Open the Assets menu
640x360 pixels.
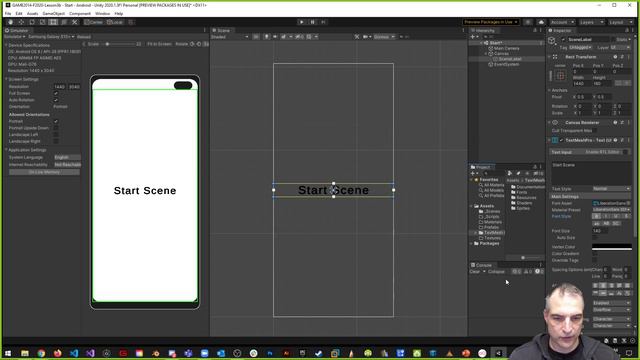click(x=32, y=13)
